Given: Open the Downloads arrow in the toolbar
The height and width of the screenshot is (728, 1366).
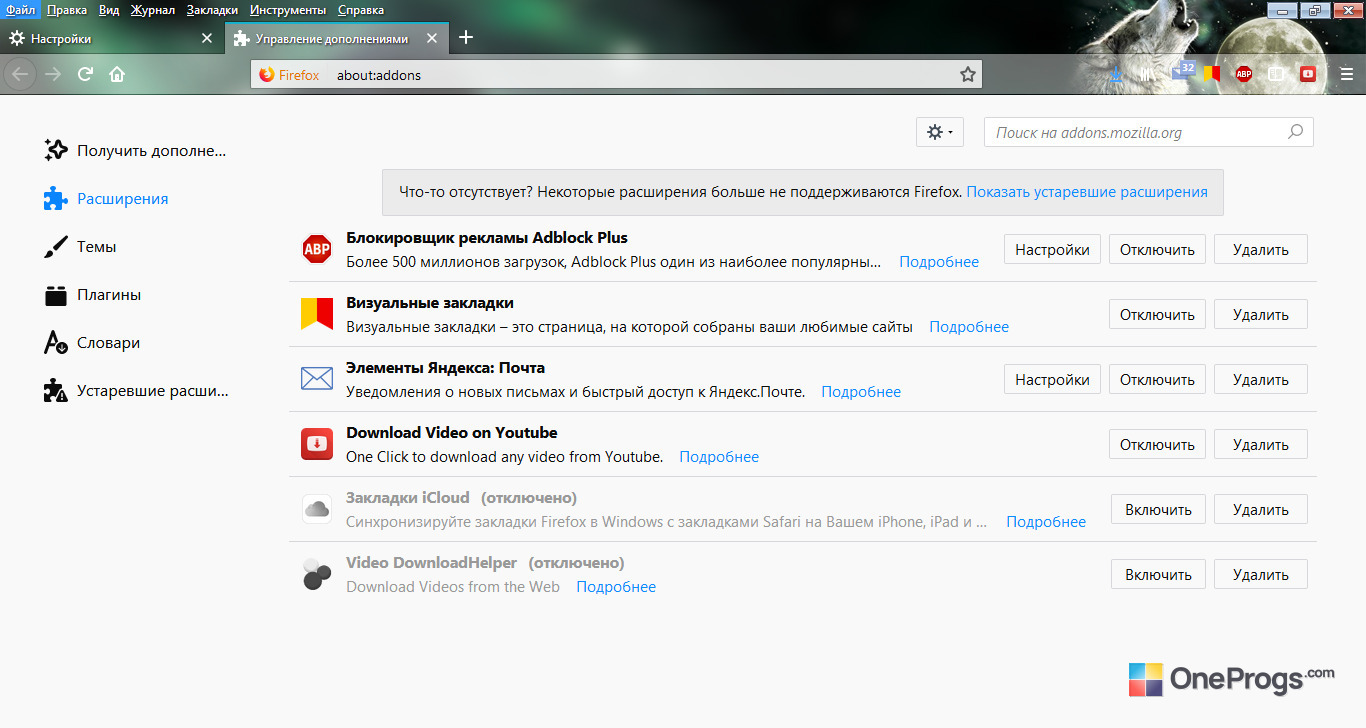Looking at the screenshot, I should coord(1116,74).
